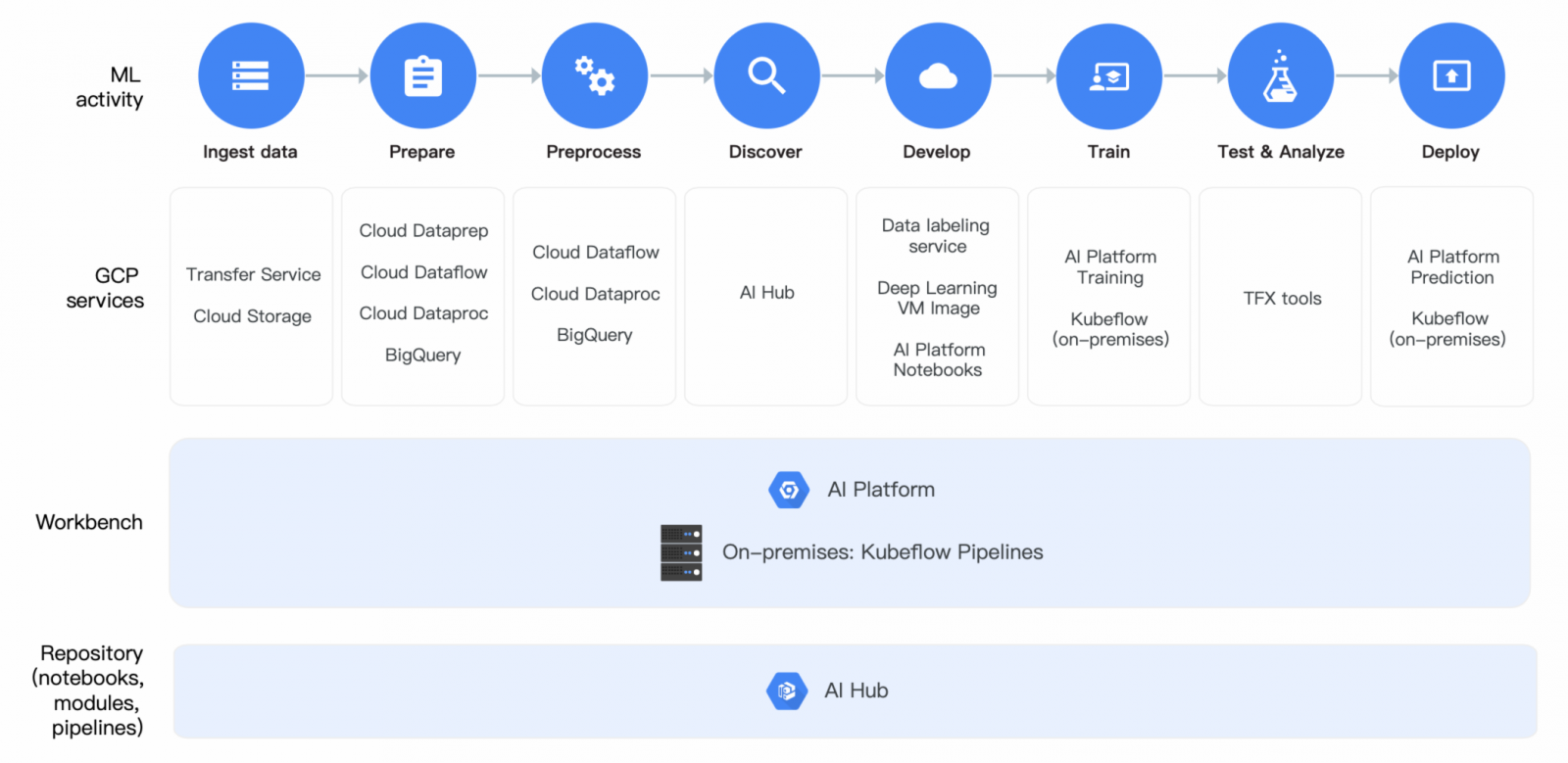Click the AI Hub box under Discover

[x=766, y=293]
